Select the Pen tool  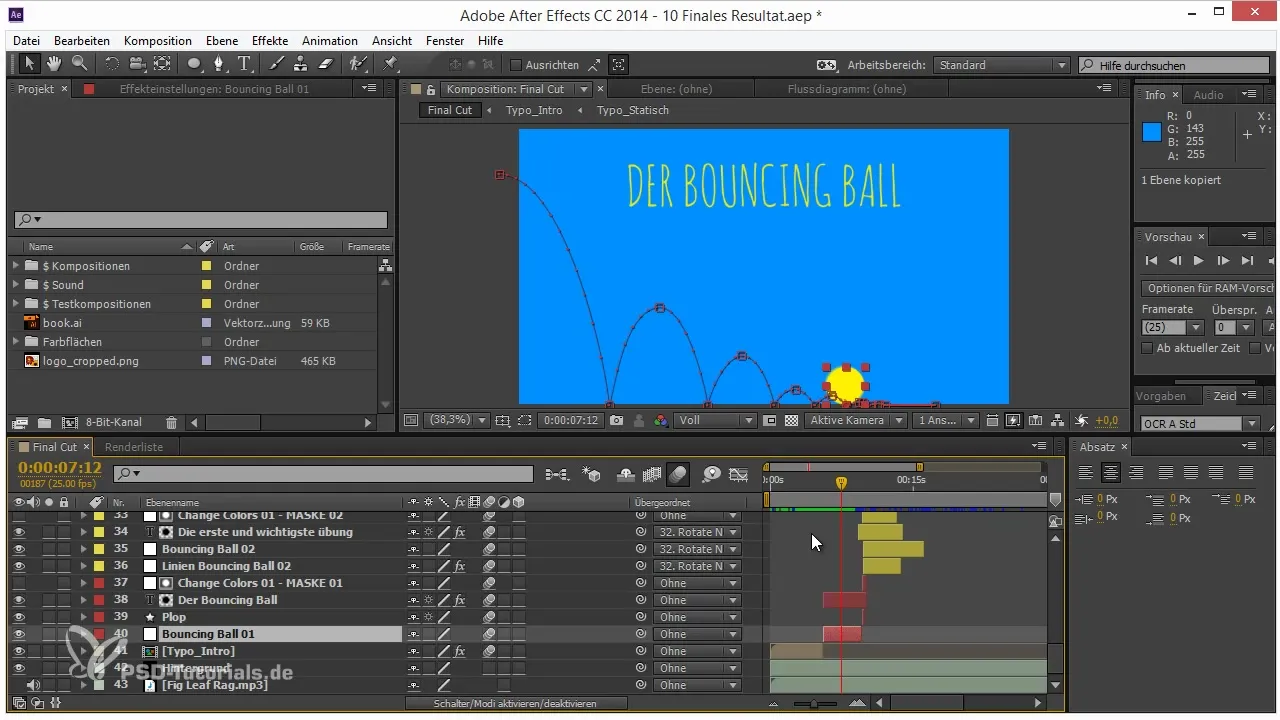click(x=220, y=64)
